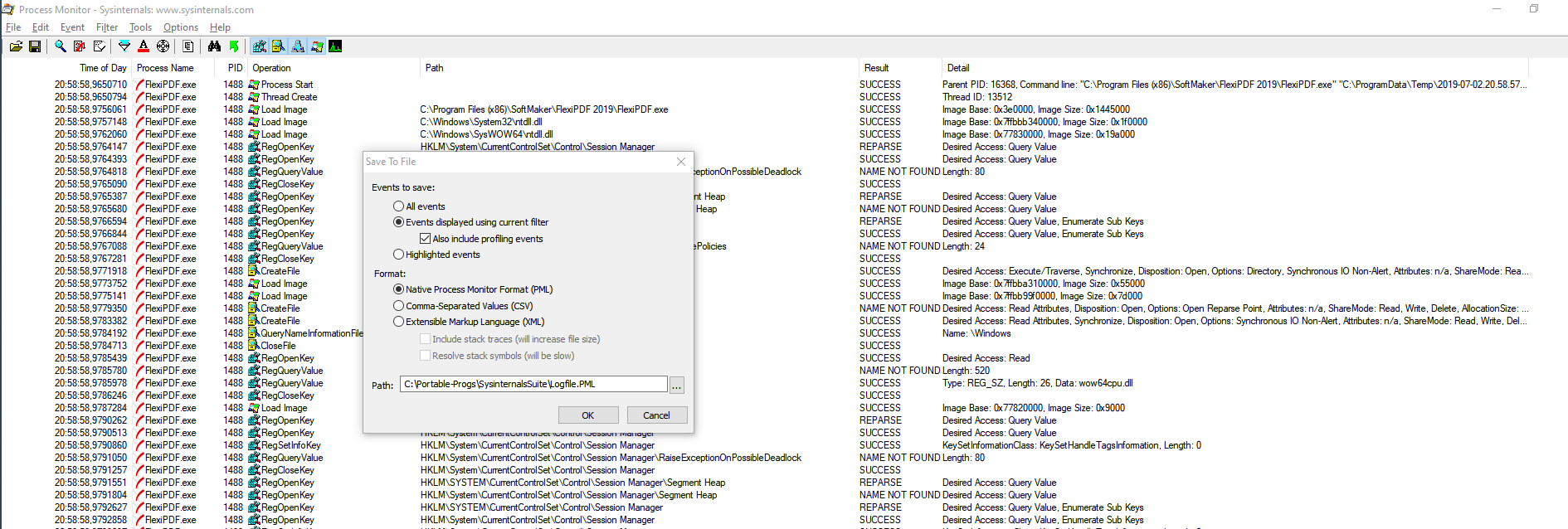Toggle Show Process and Thread Activity icon
This screenshot has width=1568, height=529.
(x=317, y=46)
